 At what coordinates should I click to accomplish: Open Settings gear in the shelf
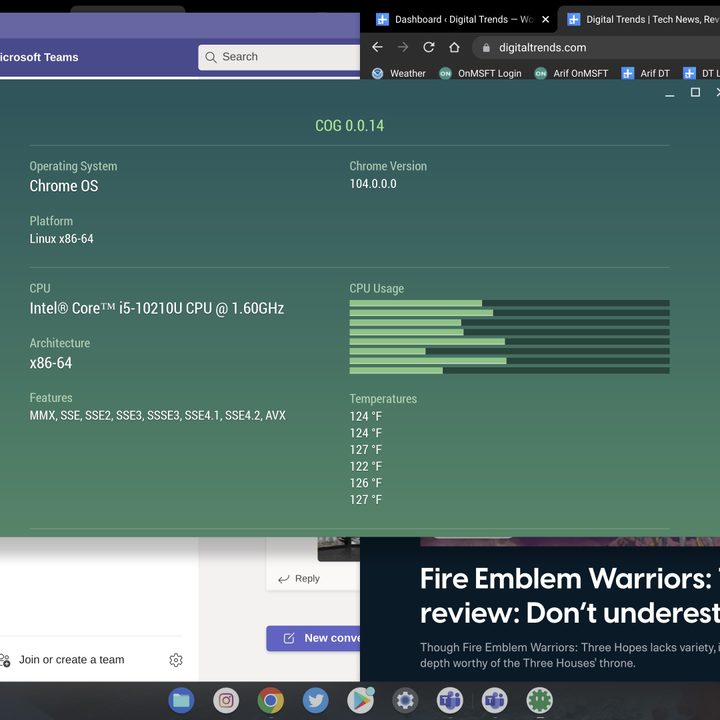[405, 700]
